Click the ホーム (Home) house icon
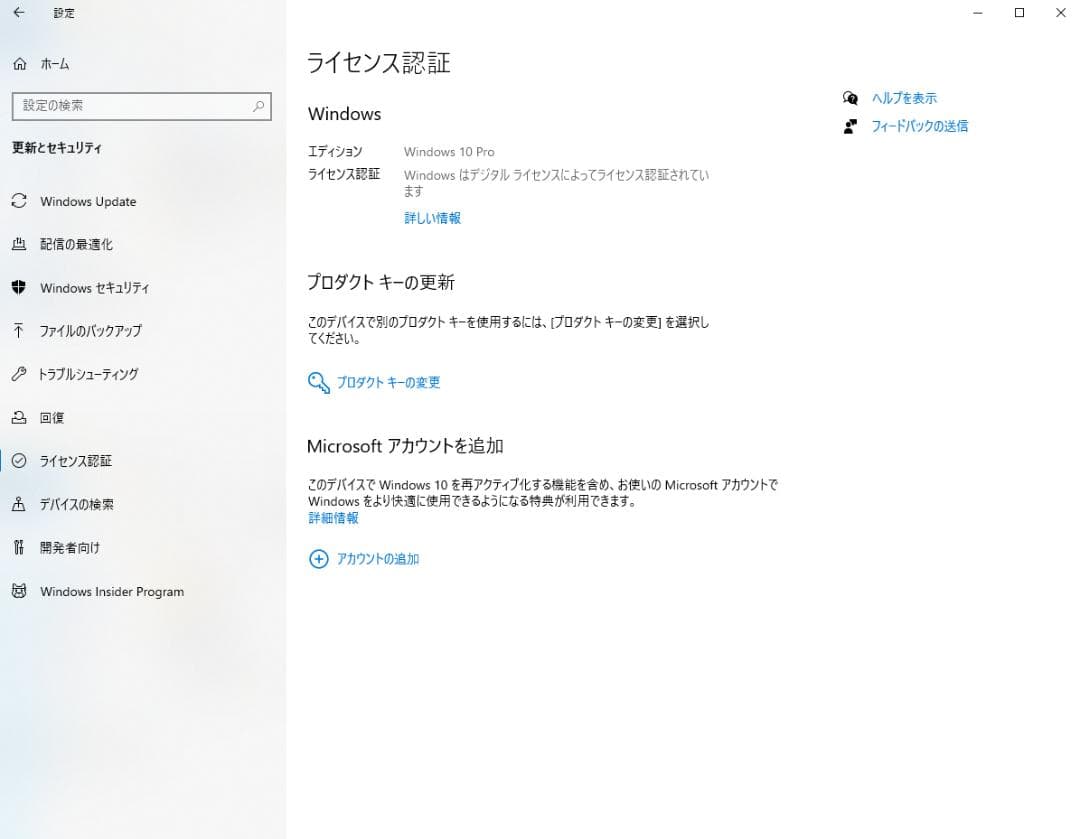The width and height of the screenshot is (1080, 839). click(x=18, y=63)
